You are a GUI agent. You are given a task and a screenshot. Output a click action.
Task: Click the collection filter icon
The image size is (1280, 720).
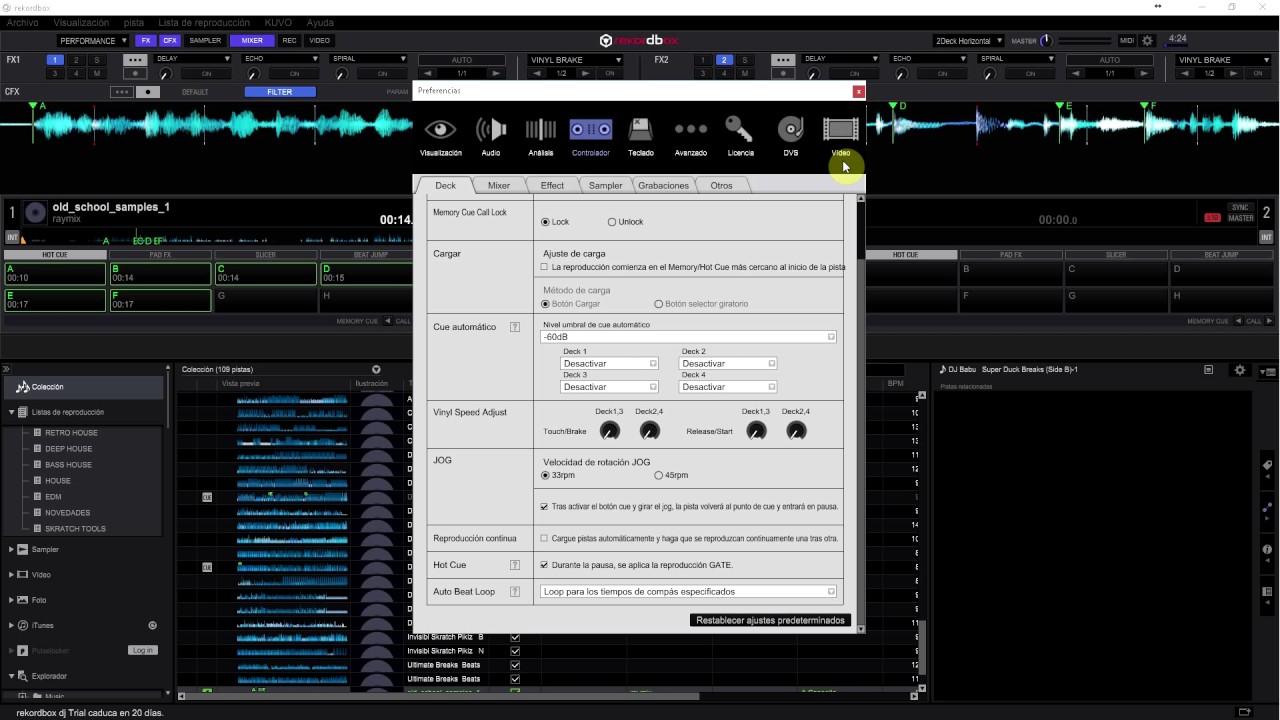tap(376, 370)
